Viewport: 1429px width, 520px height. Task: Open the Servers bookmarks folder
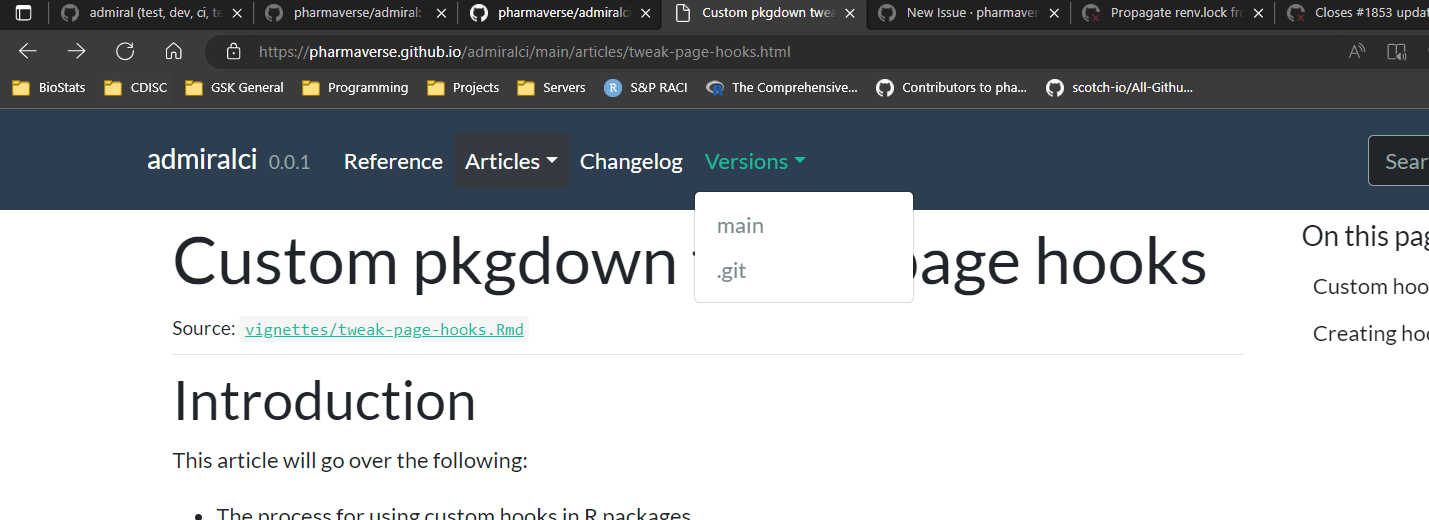coord(552,87)
